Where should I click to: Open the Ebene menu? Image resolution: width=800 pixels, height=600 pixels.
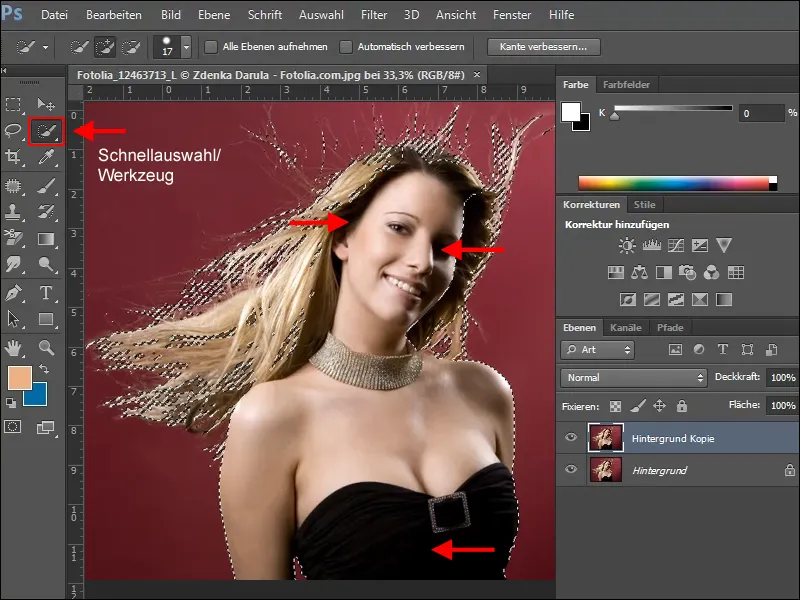click(x=214, y=15)
